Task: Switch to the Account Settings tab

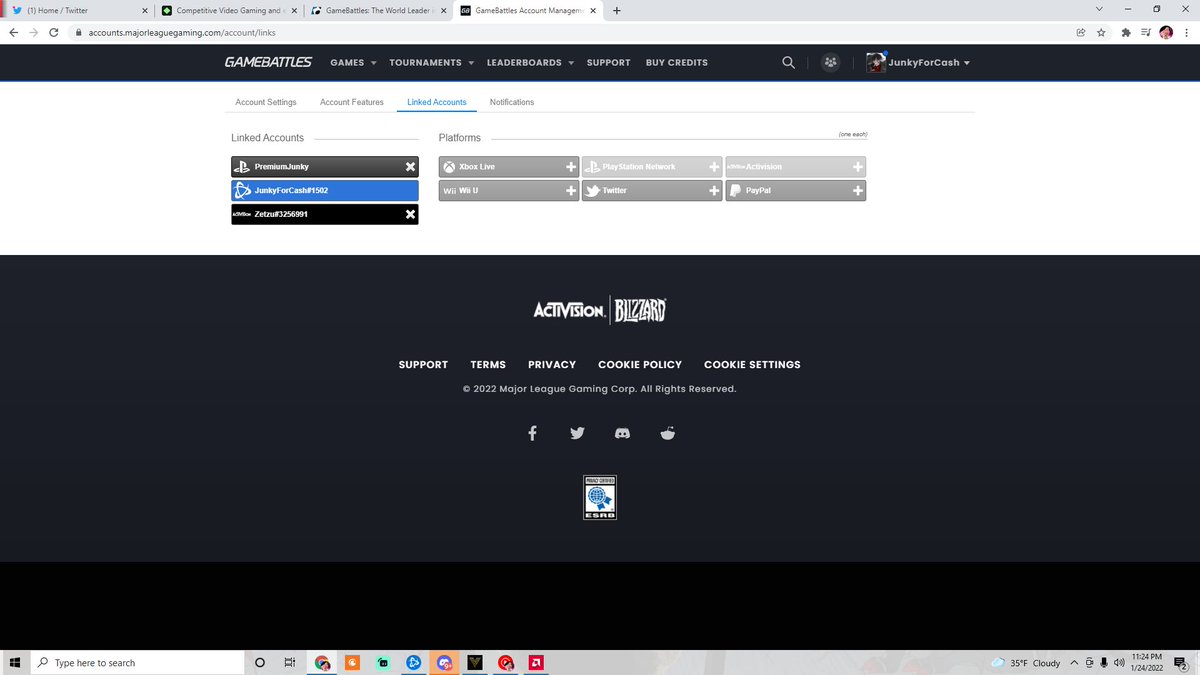Action: [266, 102]
